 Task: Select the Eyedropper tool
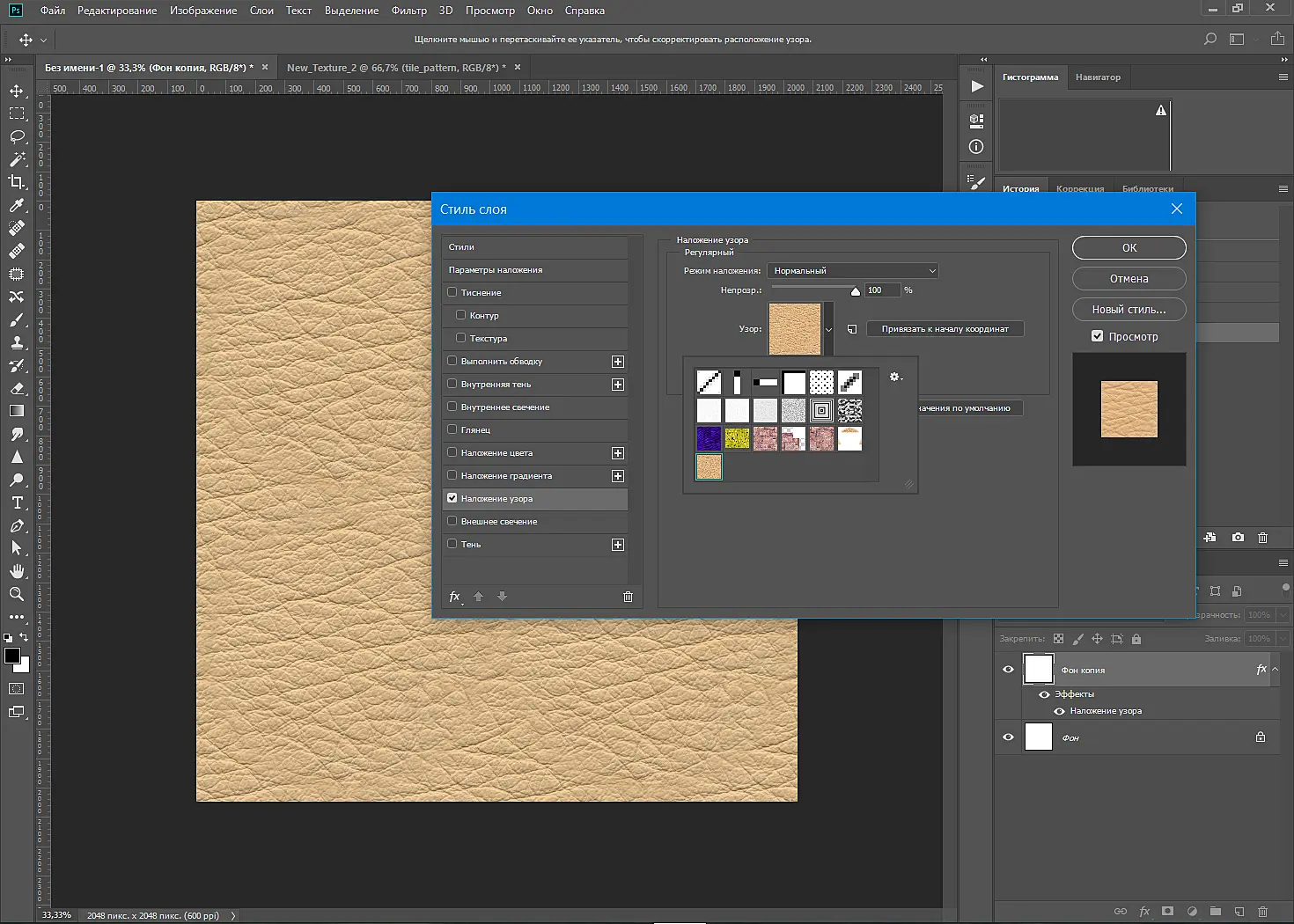tap(17, 205)
